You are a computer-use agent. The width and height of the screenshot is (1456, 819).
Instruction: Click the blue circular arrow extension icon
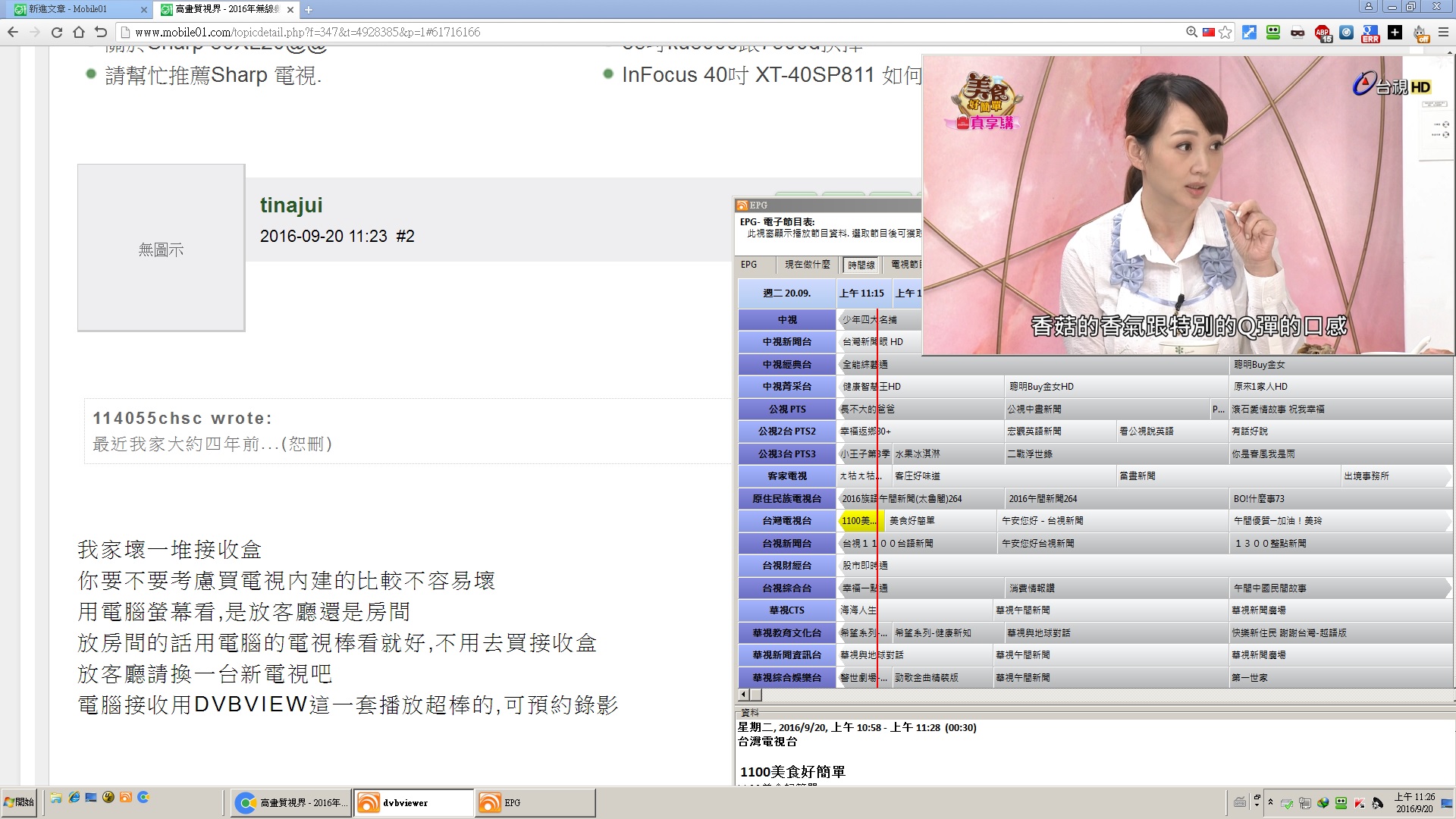1346,32
